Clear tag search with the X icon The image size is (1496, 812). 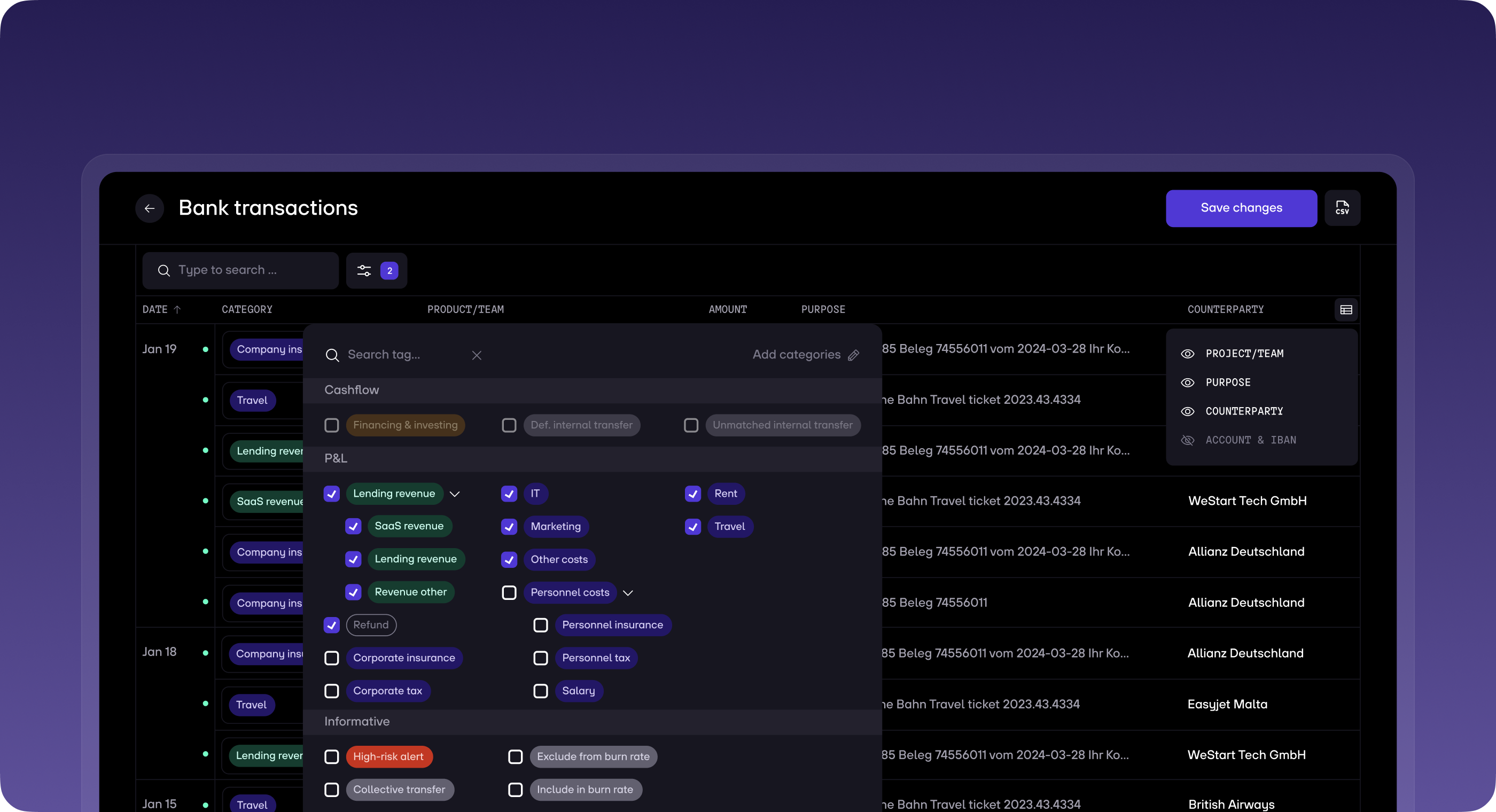tap(477, 355)
